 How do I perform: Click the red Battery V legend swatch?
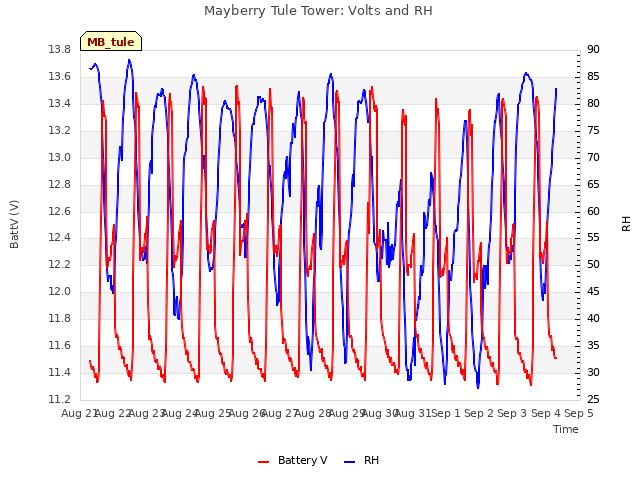pos(264,462)
